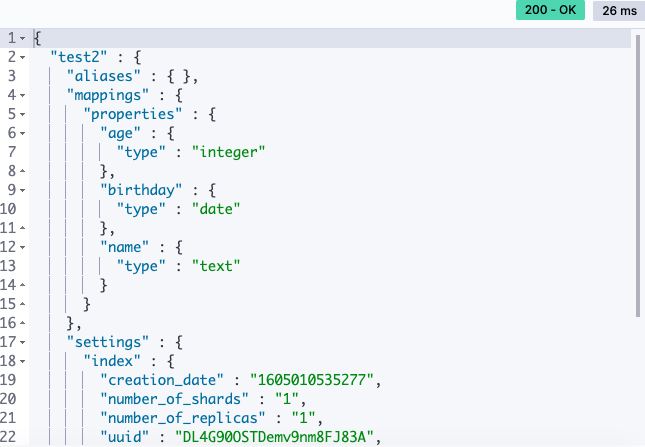The image size is (645, 447).
Task: Click the "integer" value text
Action: 228,152
